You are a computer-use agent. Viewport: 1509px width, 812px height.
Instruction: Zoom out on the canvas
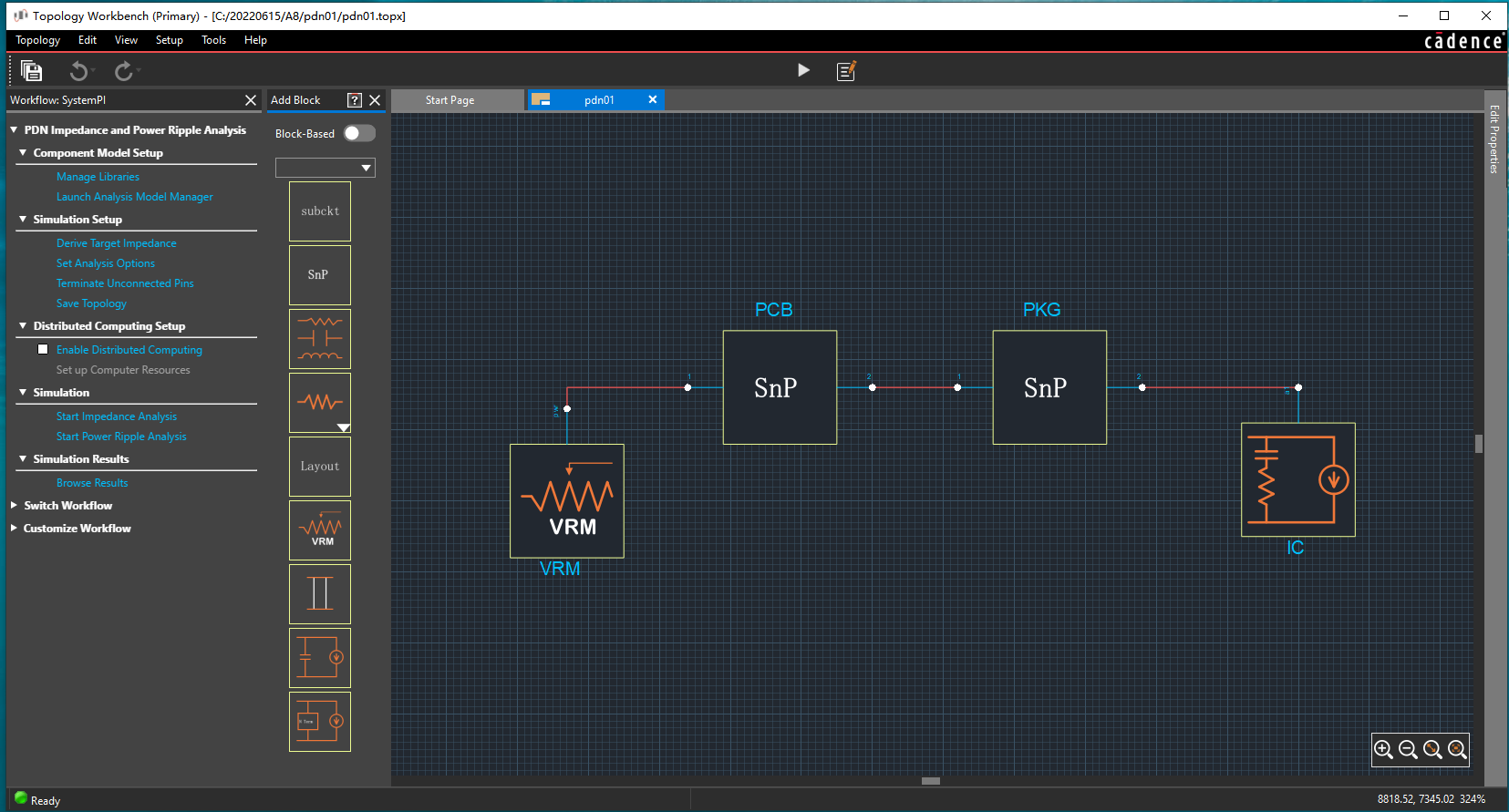point(1408,750)
